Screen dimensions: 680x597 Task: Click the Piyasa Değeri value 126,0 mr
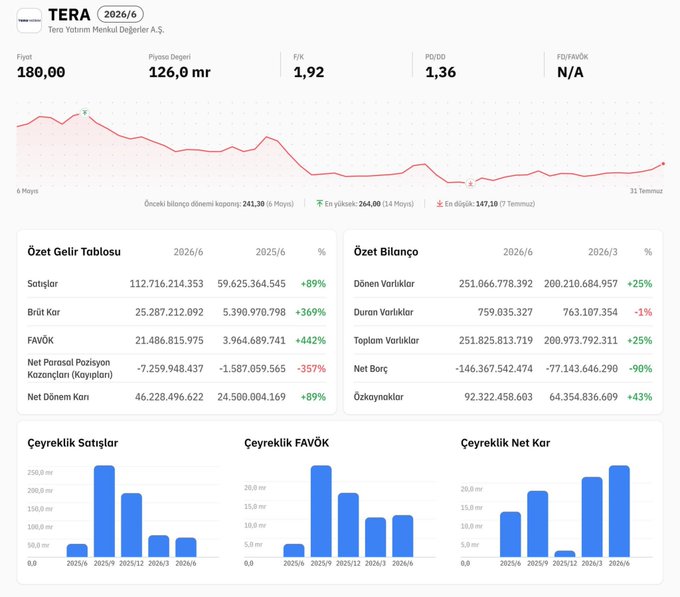tap(180, 72)
